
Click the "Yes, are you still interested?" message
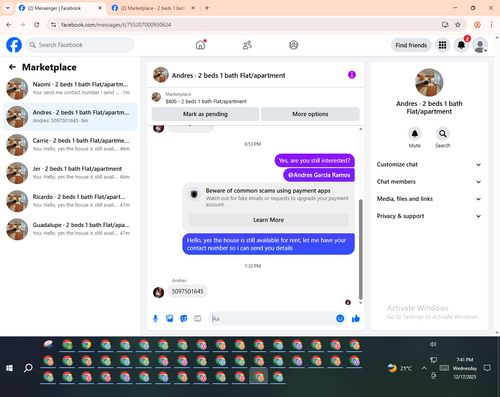tap(314, 161)
